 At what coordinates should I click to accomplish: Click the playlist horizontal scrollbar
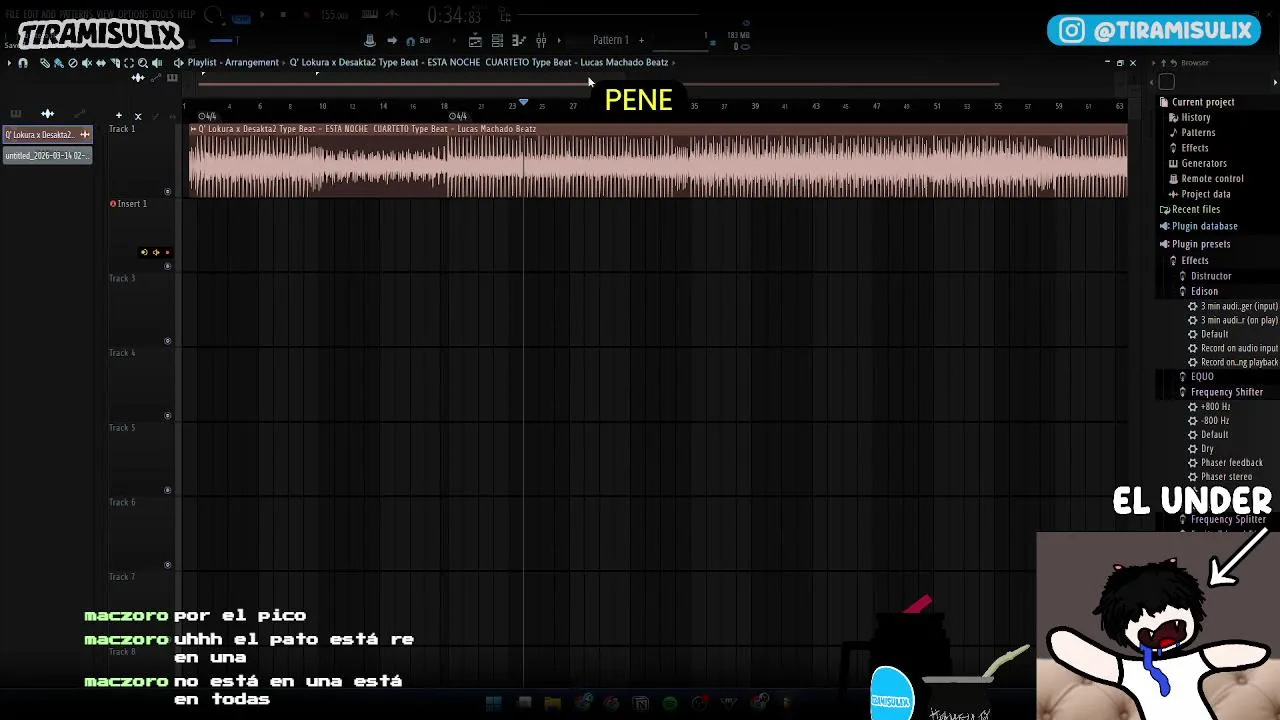598,85
